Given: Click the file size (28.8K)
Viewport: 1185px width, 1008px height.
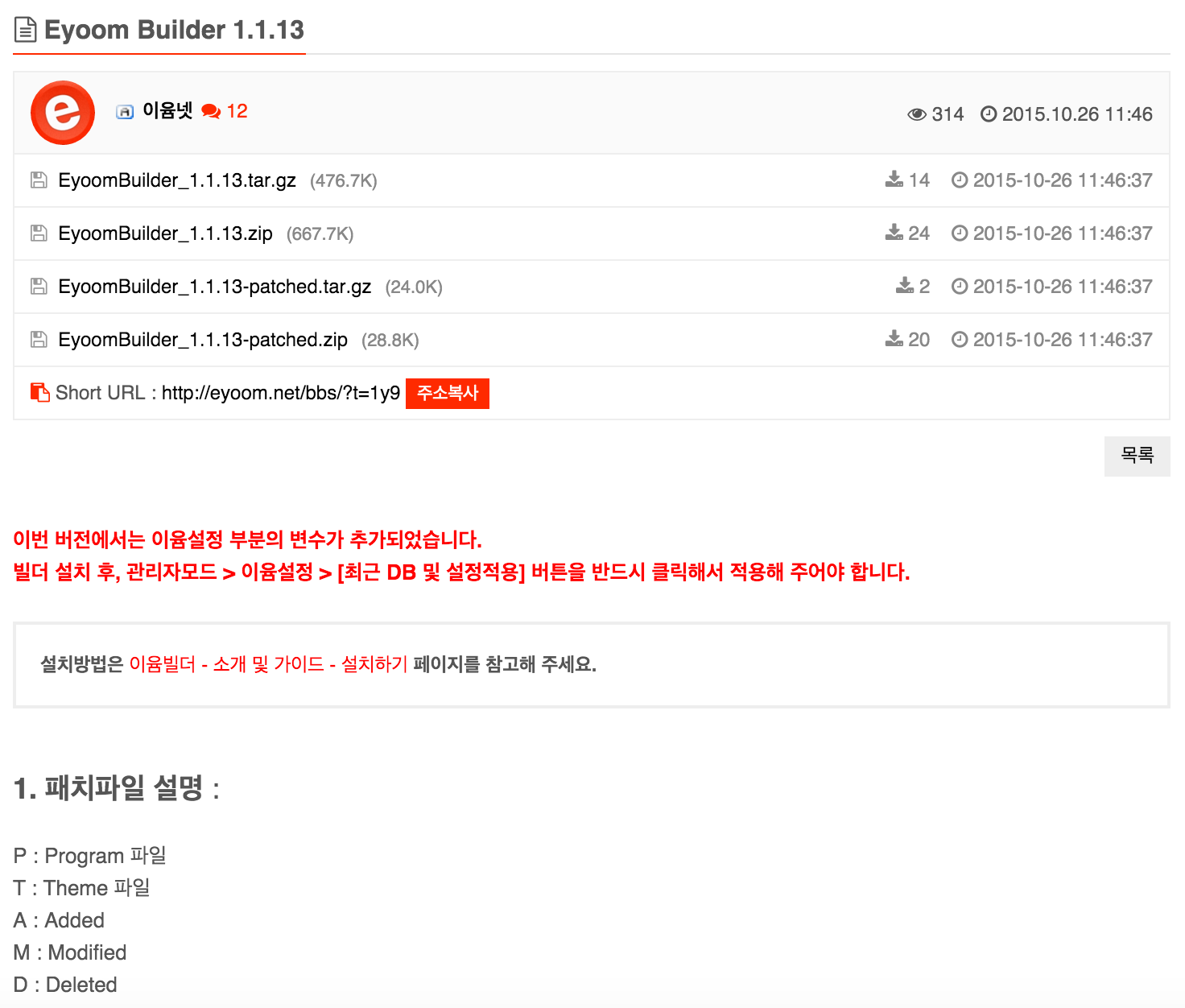Looking at the screenshot, I should (x=390, y=340).
